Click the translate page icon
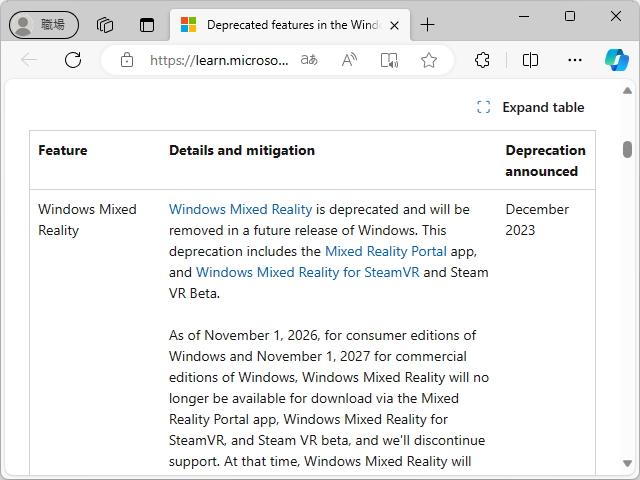This screenshot has width=640, height=480. [310, 60]
